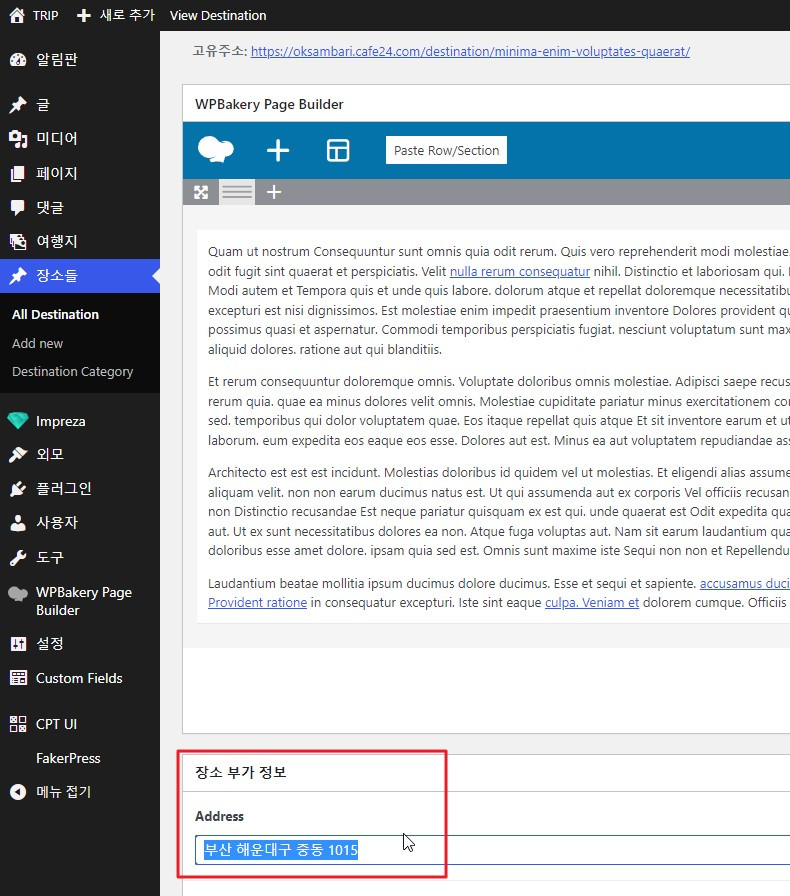Click the WPBakery Page Builder panel title
The width and height of the screenshot is (790, 896).
pyautogui.click(x=269, y=105)
